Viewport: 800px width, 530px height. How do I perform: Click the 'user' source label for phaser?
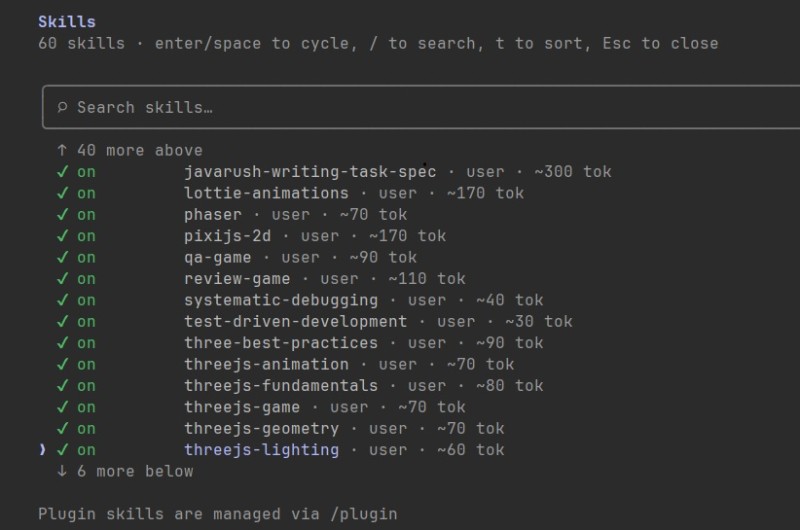point(290,215)
